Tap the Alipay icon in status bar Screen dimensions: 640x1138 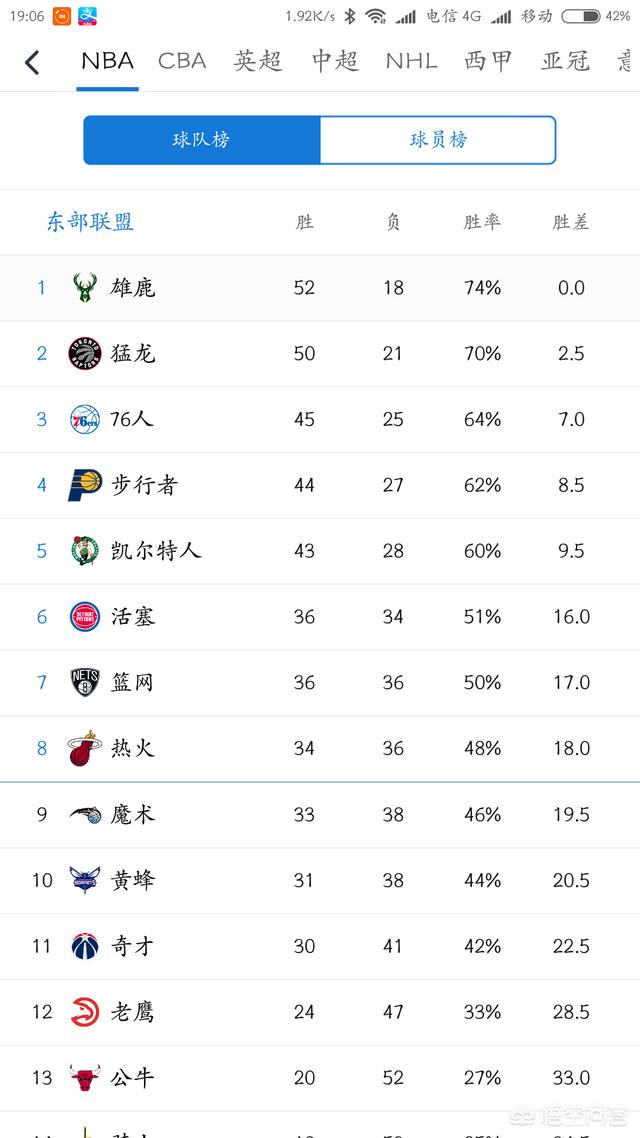point(88,16)
